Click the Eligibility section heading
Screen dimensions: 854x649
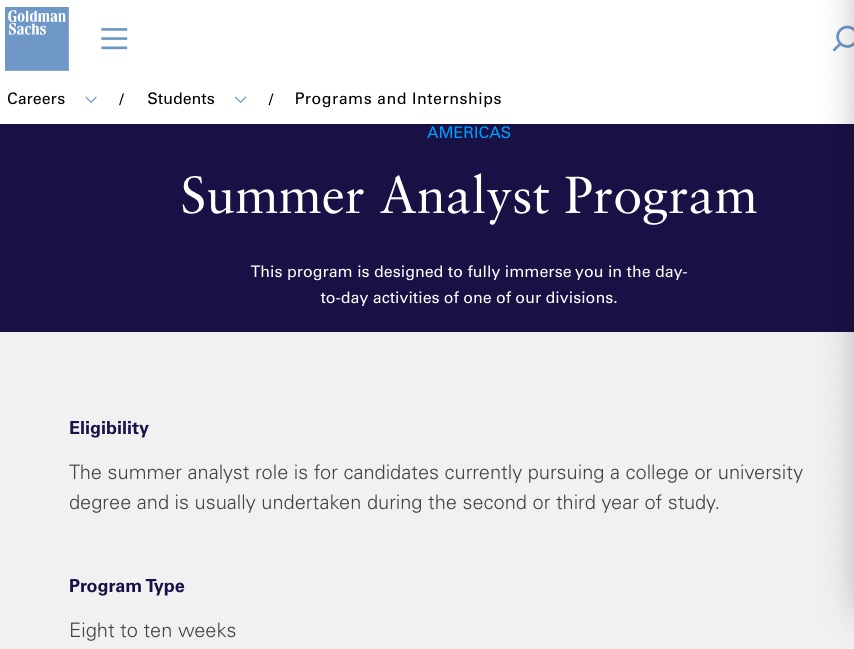point(109,428)
